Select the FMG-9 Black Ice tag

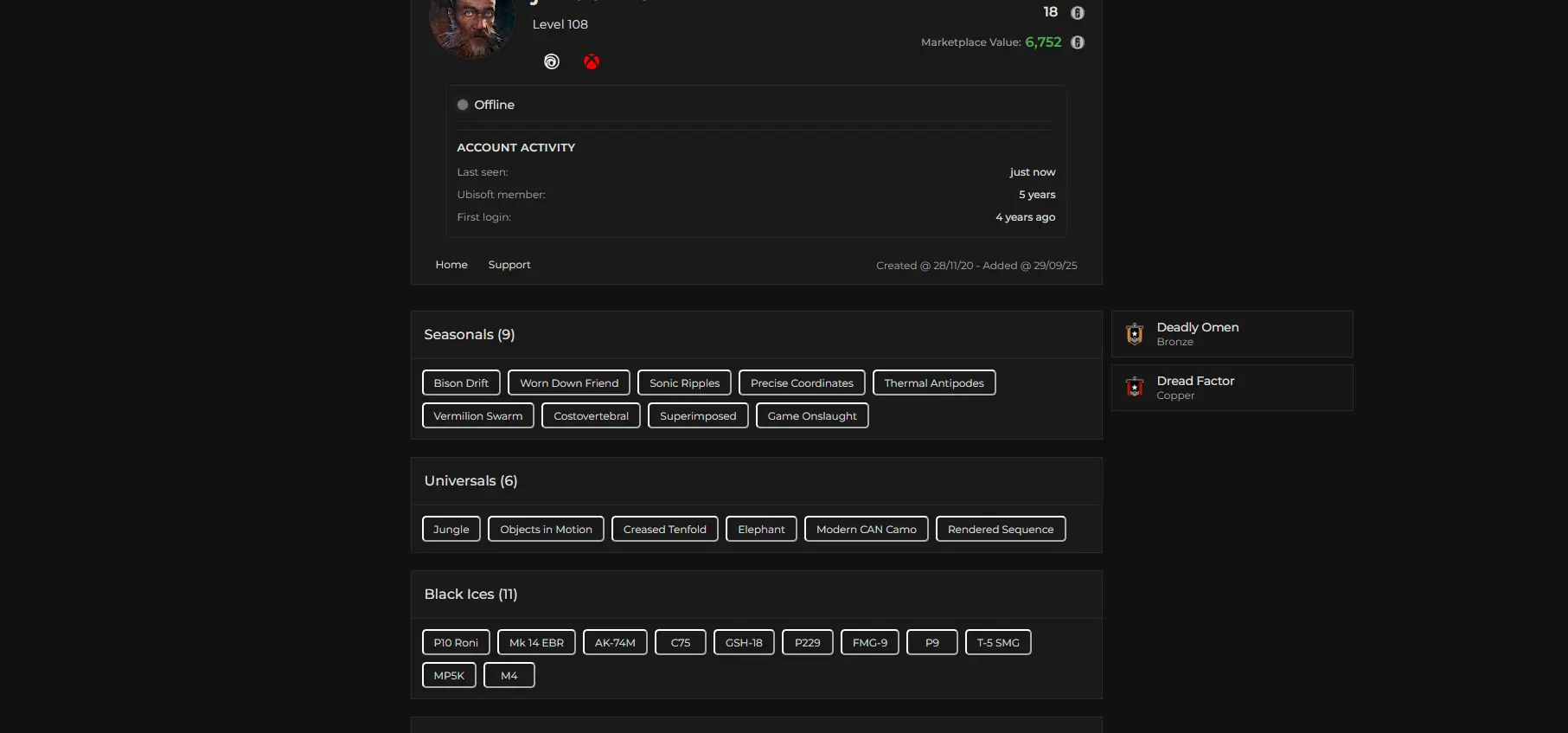[x=870, y=642]
